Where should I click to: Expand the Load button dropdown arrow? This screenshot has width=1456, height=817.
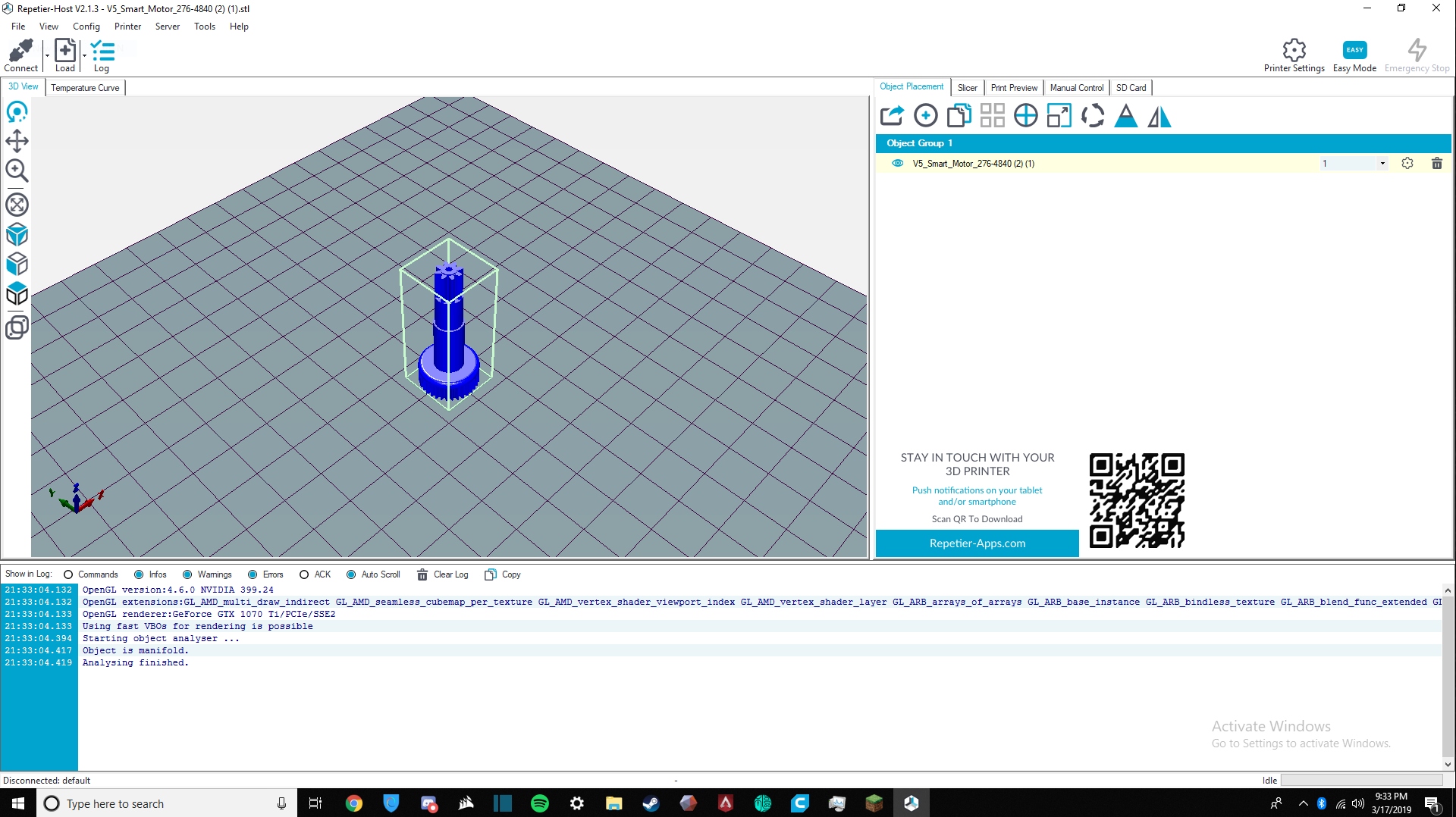tap(83, 55)
